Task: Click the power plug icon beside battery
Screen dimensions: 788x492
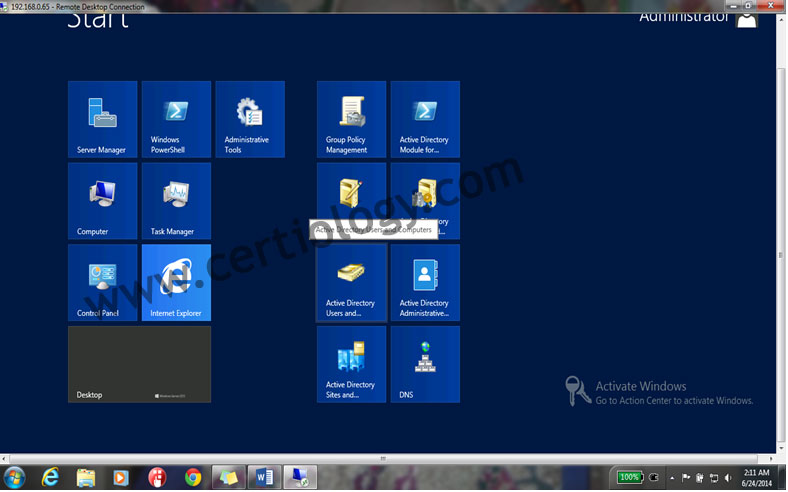Action: [x=654, y=477]
